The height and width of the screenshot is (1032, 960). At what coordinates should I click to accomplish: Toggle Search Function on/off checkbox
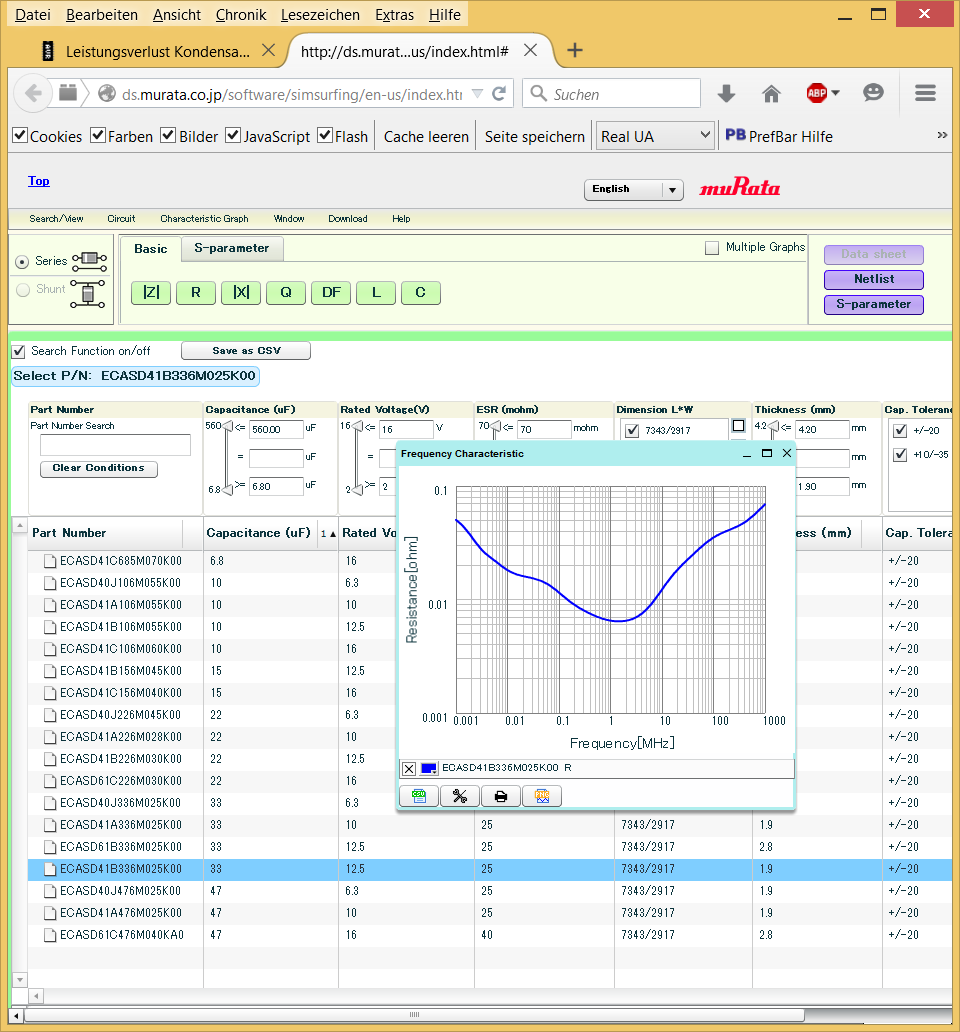point(18,351)
